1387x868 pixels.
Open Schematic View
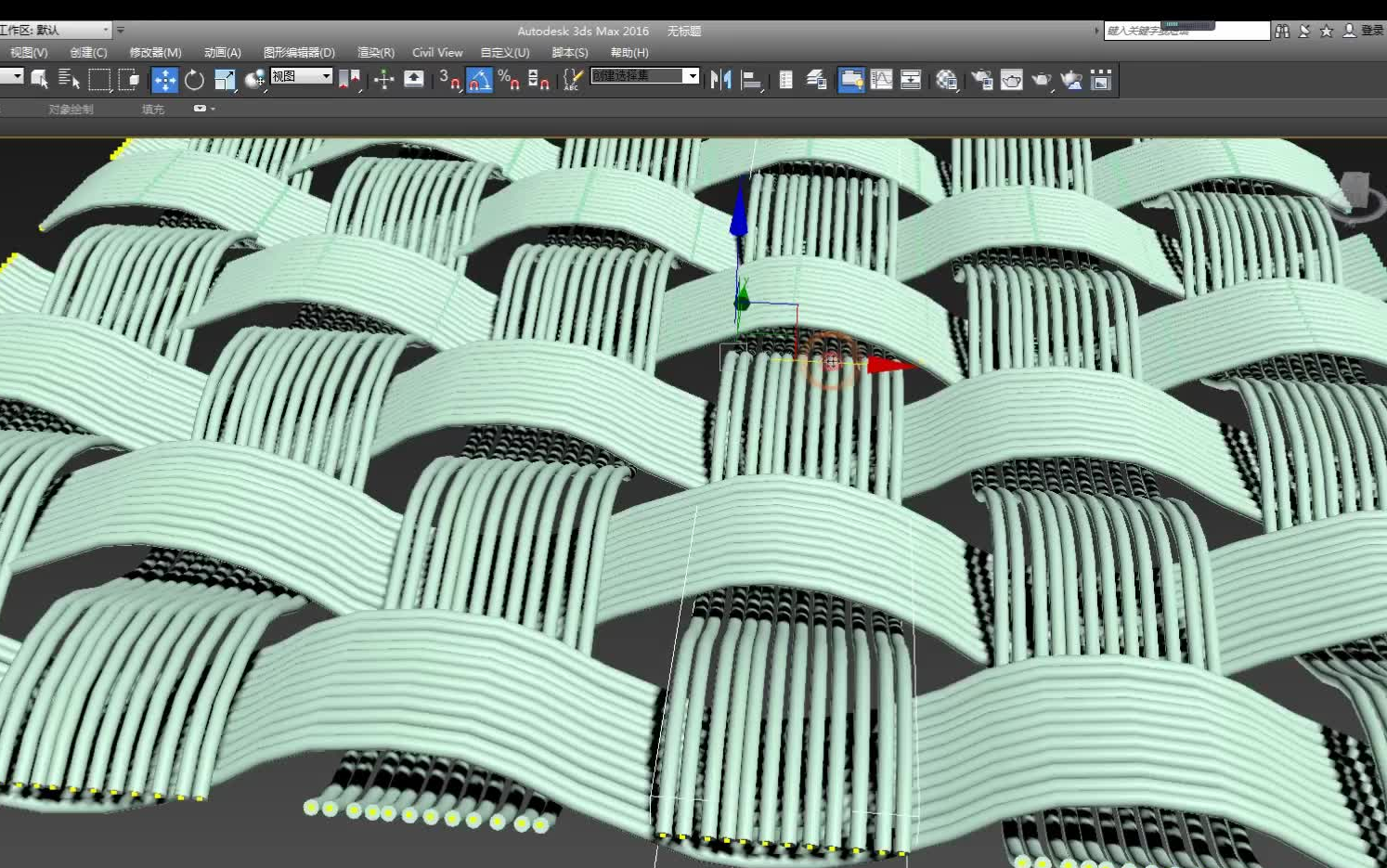(x=911, y=80)
